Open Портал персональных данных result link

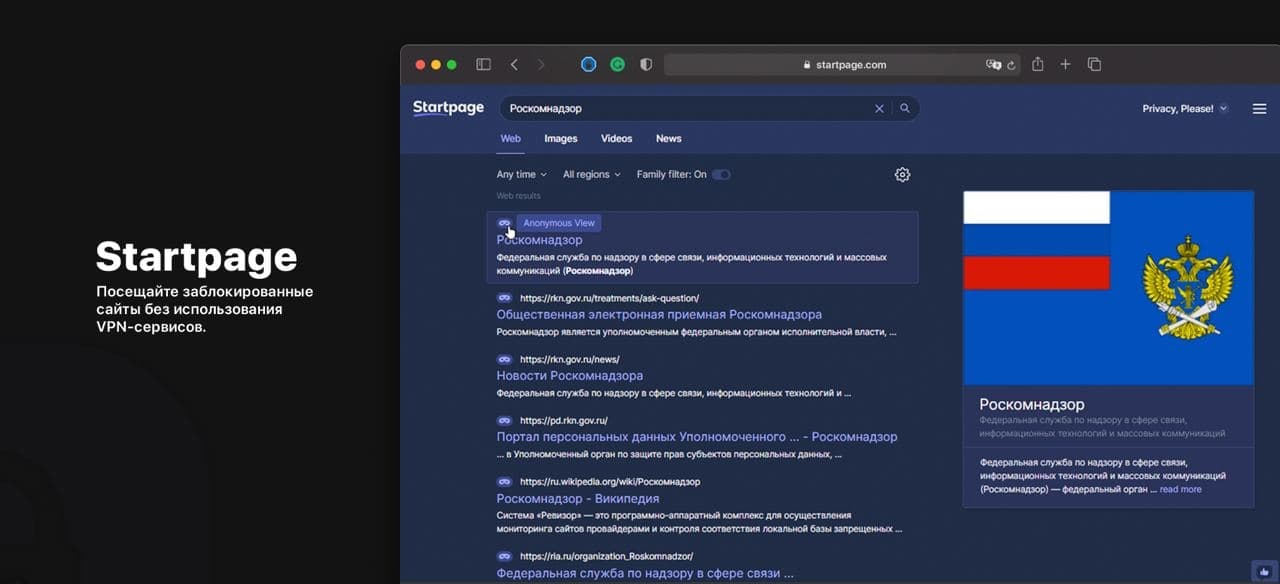[697, 437]
